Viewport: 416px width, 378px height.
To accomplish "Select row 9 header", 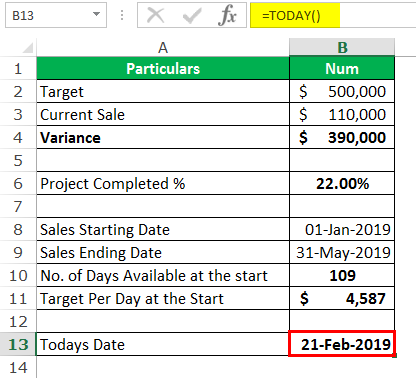I will pos(18,252).
